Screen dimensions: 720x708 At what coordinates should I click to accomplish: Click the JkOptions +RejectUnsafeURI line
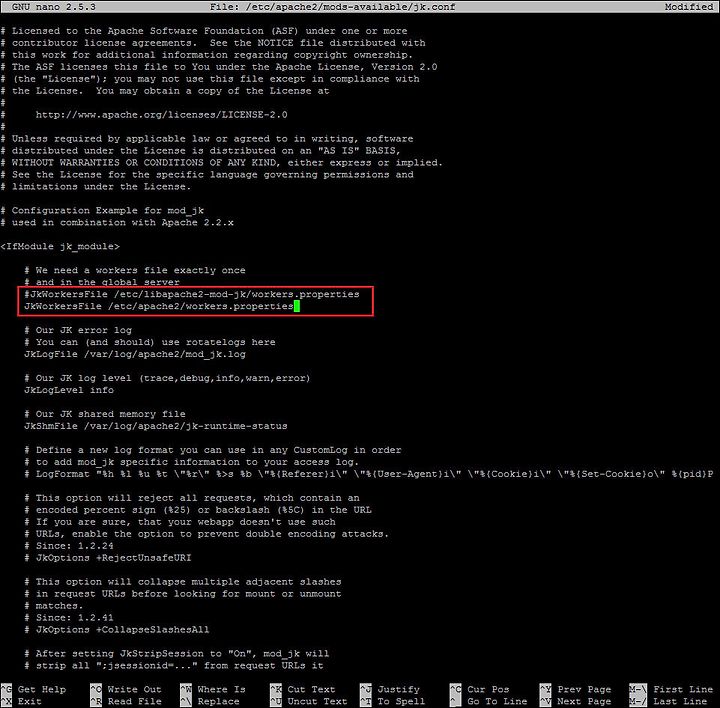[108, 557]
